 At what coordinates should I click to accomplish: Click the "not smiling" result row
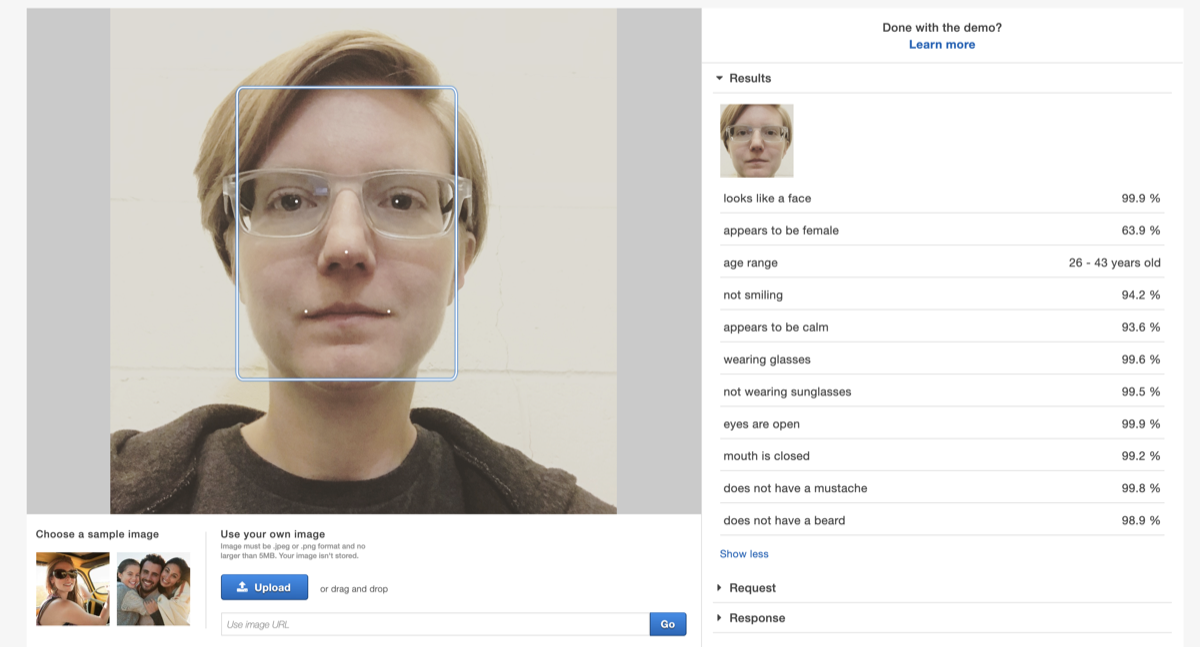coord(940,295)
